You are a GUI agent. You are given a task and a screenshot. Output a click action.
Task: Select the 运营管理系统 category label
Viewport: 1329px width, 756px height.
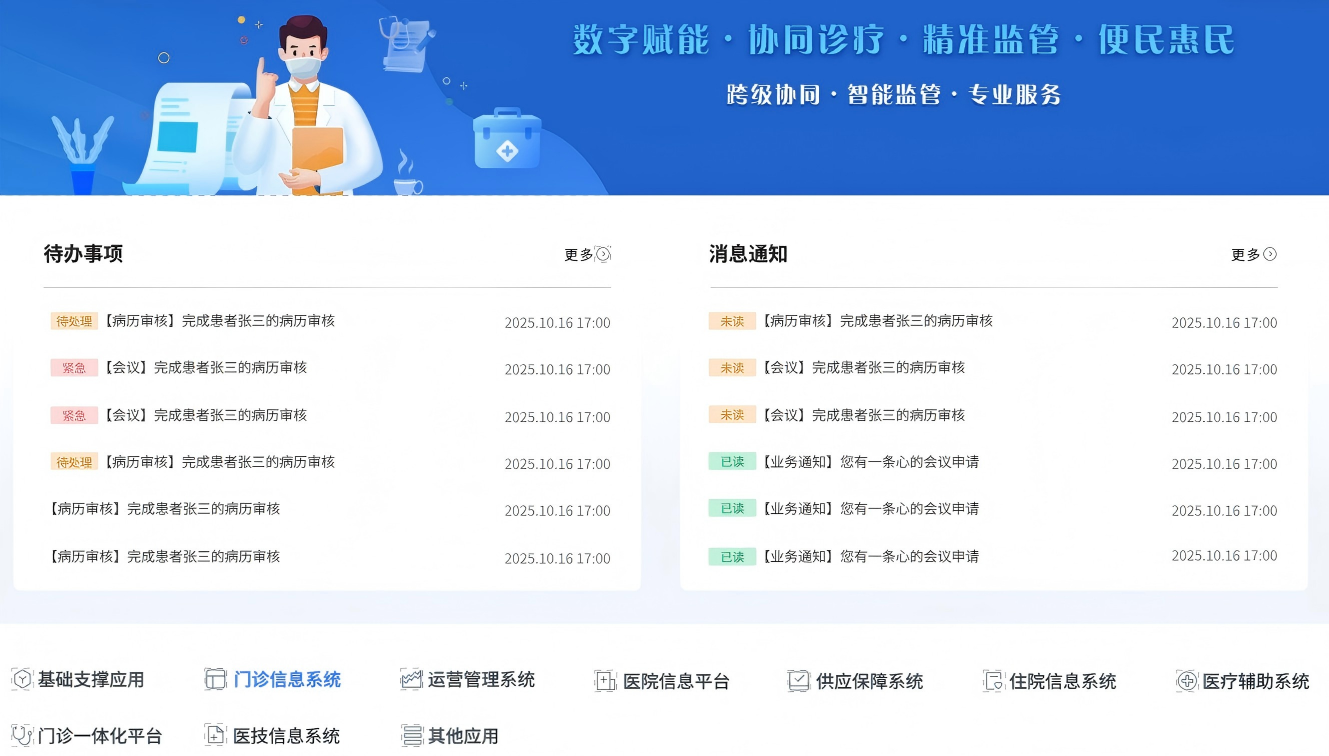click(x=481, y=680)
